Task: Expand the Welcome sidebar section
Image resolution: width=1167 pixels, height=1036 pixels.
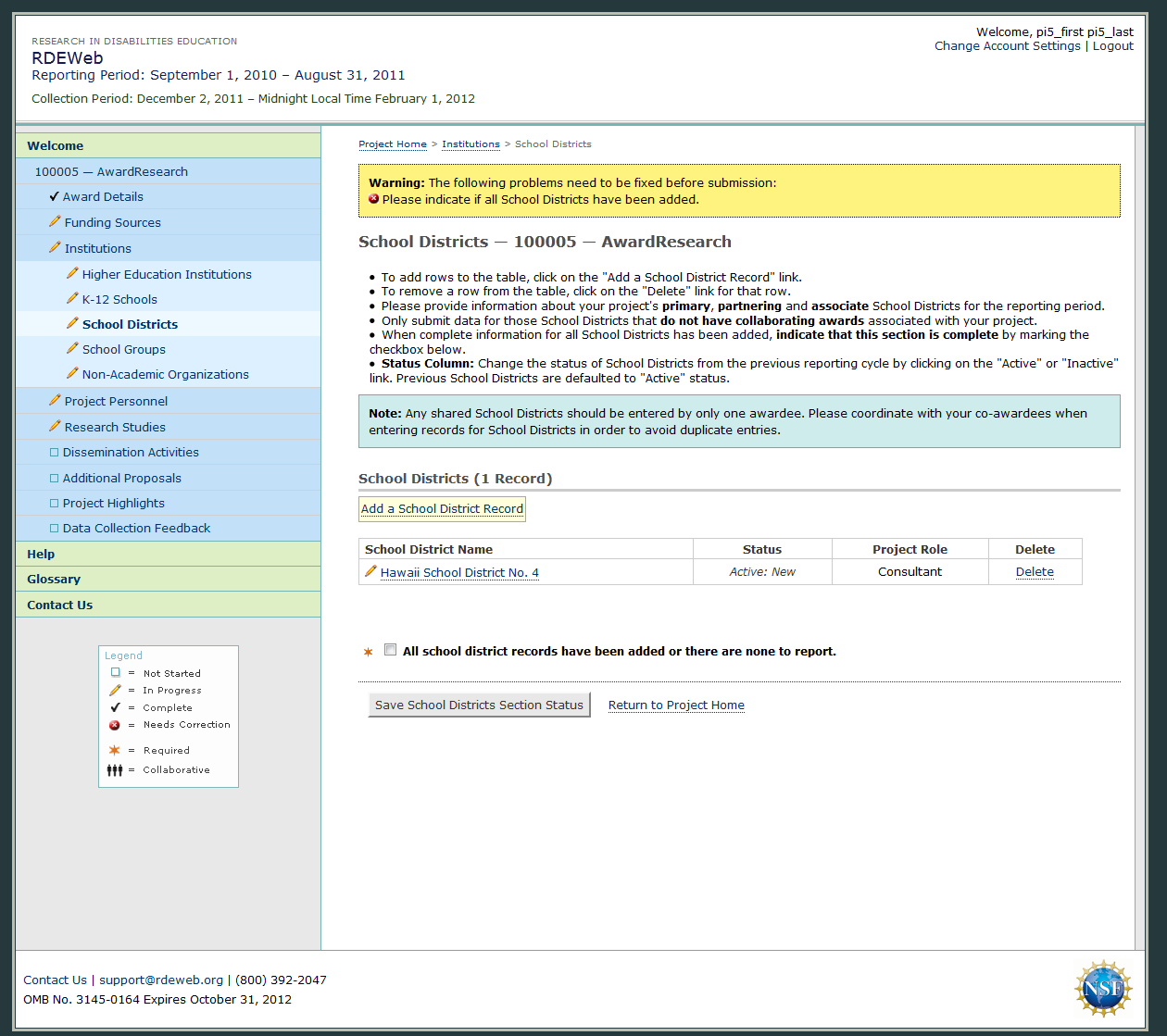Action: point(56,145)
